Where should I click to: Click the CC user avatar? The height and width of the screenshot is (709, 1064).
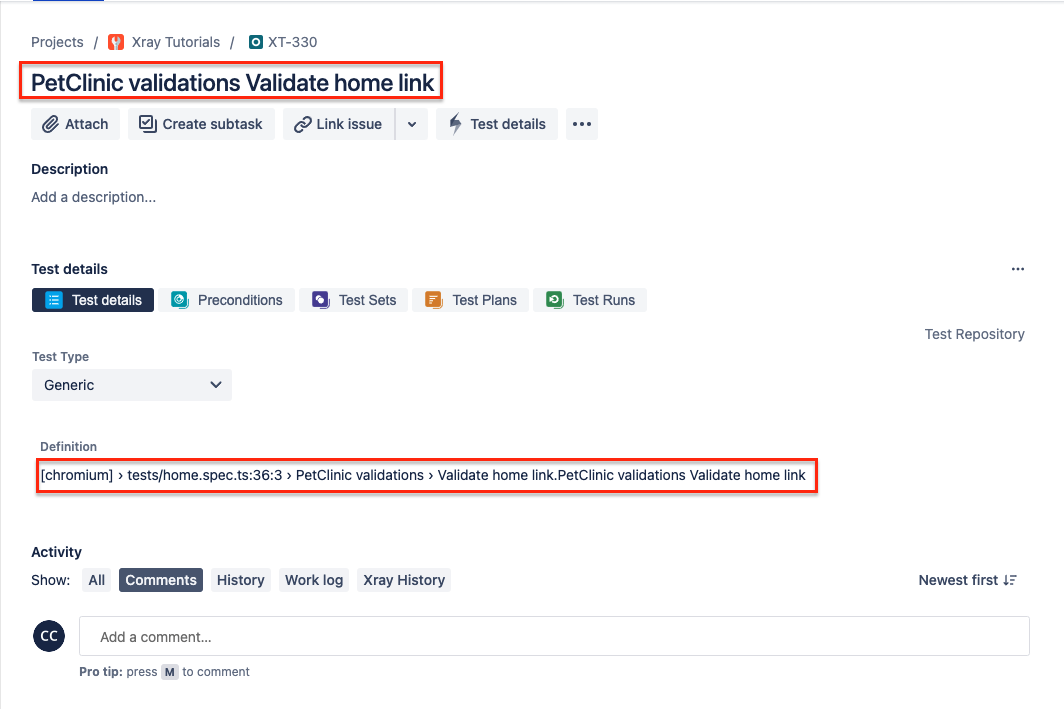coord(49,636)
